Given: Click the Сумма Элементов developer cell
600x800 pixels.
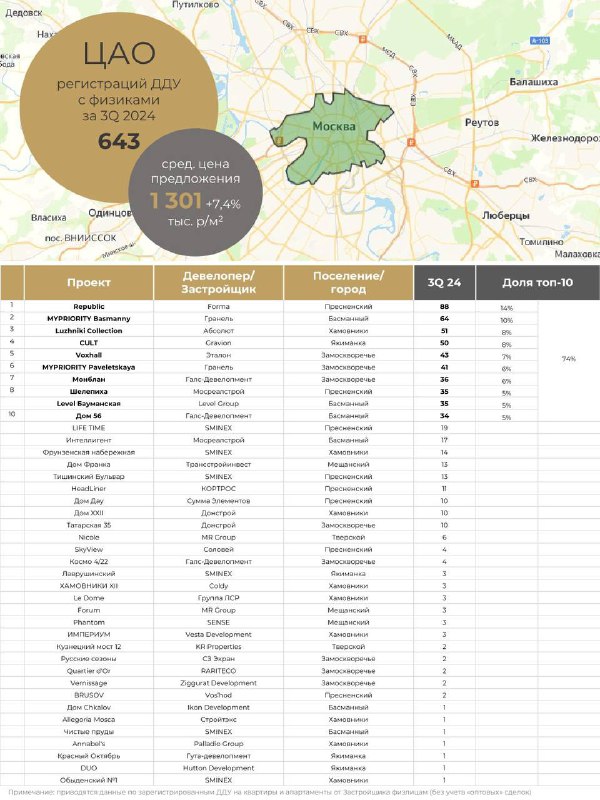Looking at the screenshot, I should click(x=218, y=501).
